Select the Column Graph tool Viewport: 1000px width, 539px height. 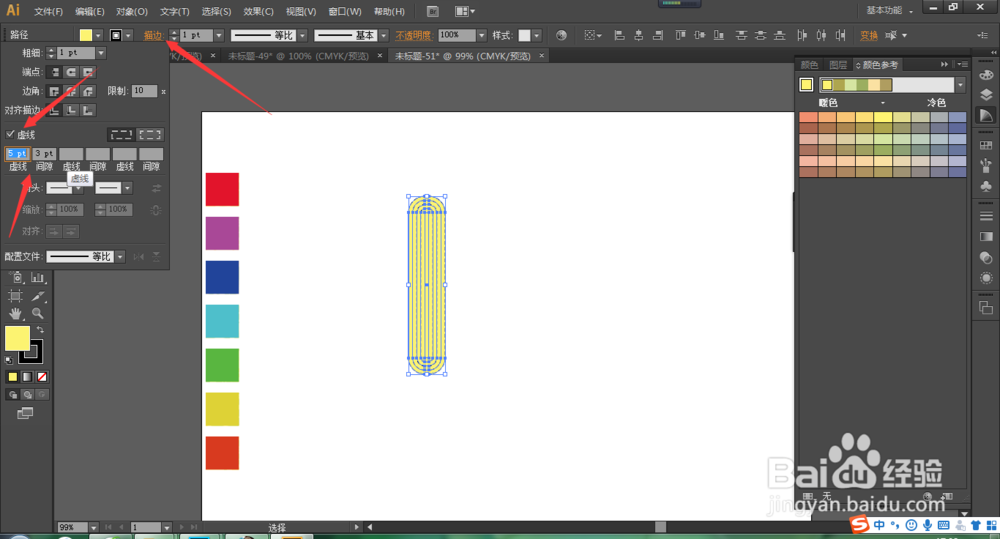[x=38, y=277]
